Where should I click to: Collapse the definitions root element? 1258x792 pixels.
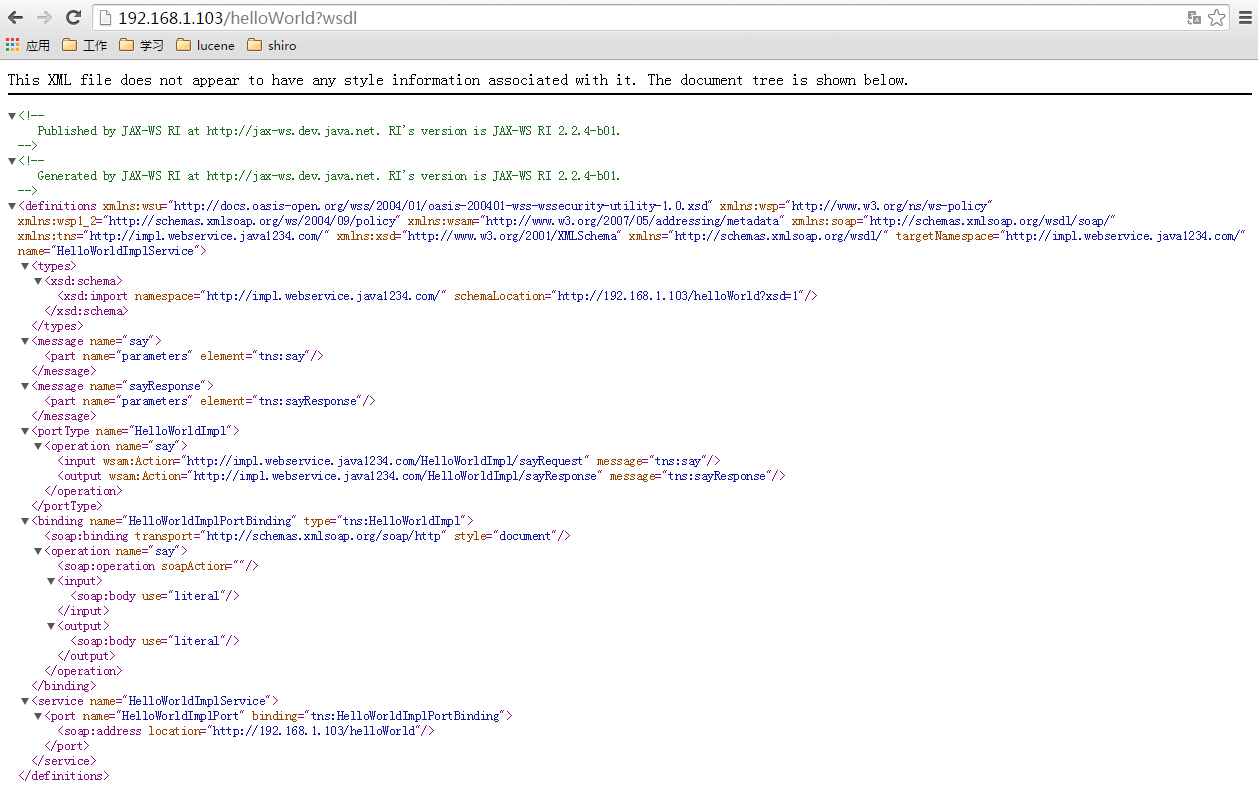coord(12,206)
